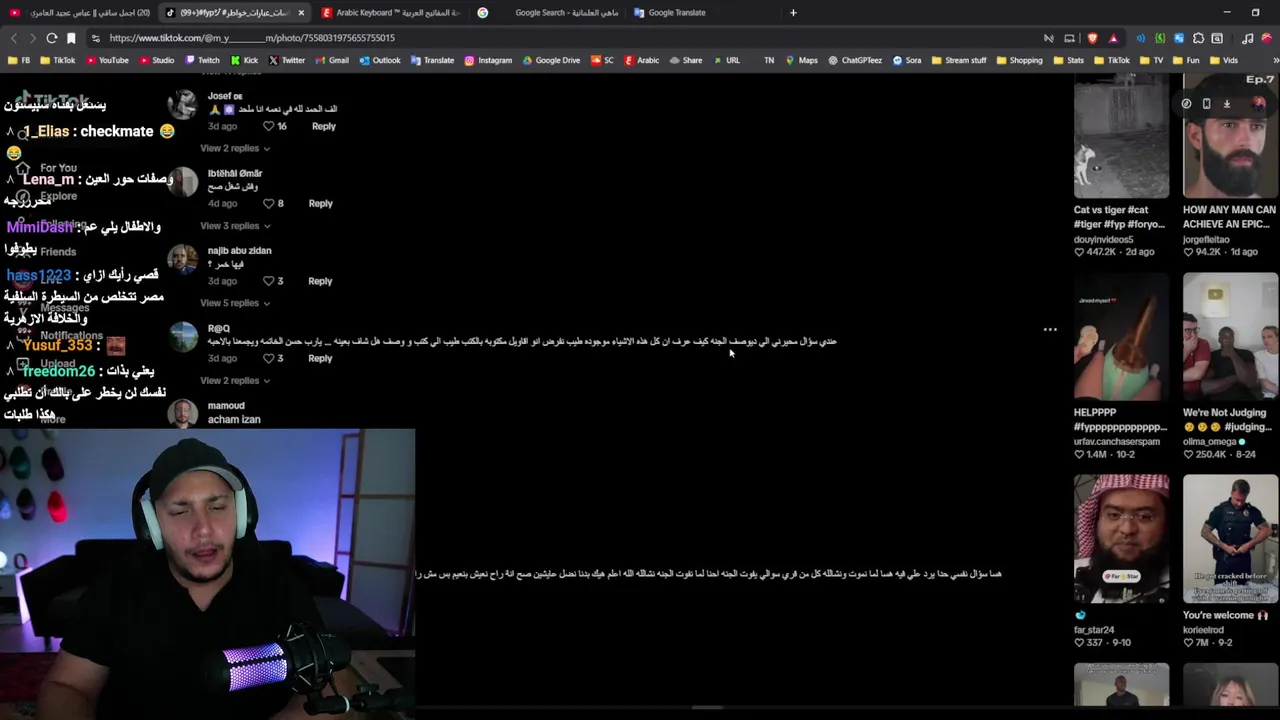Visit urfav.canchaserspam creator link
1280x720 pixels.
coord(1117,442)
